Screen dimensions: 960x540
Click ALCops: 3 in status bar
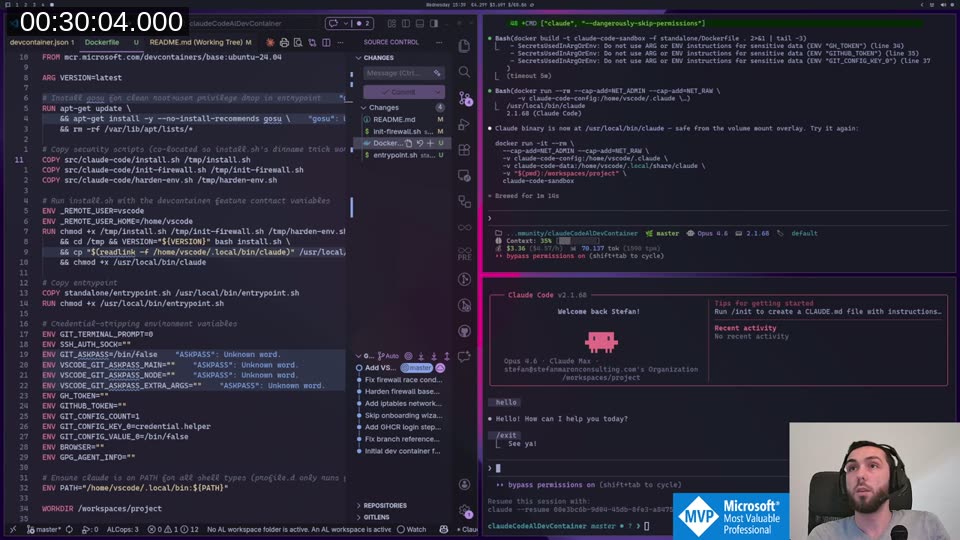[122, 529]
